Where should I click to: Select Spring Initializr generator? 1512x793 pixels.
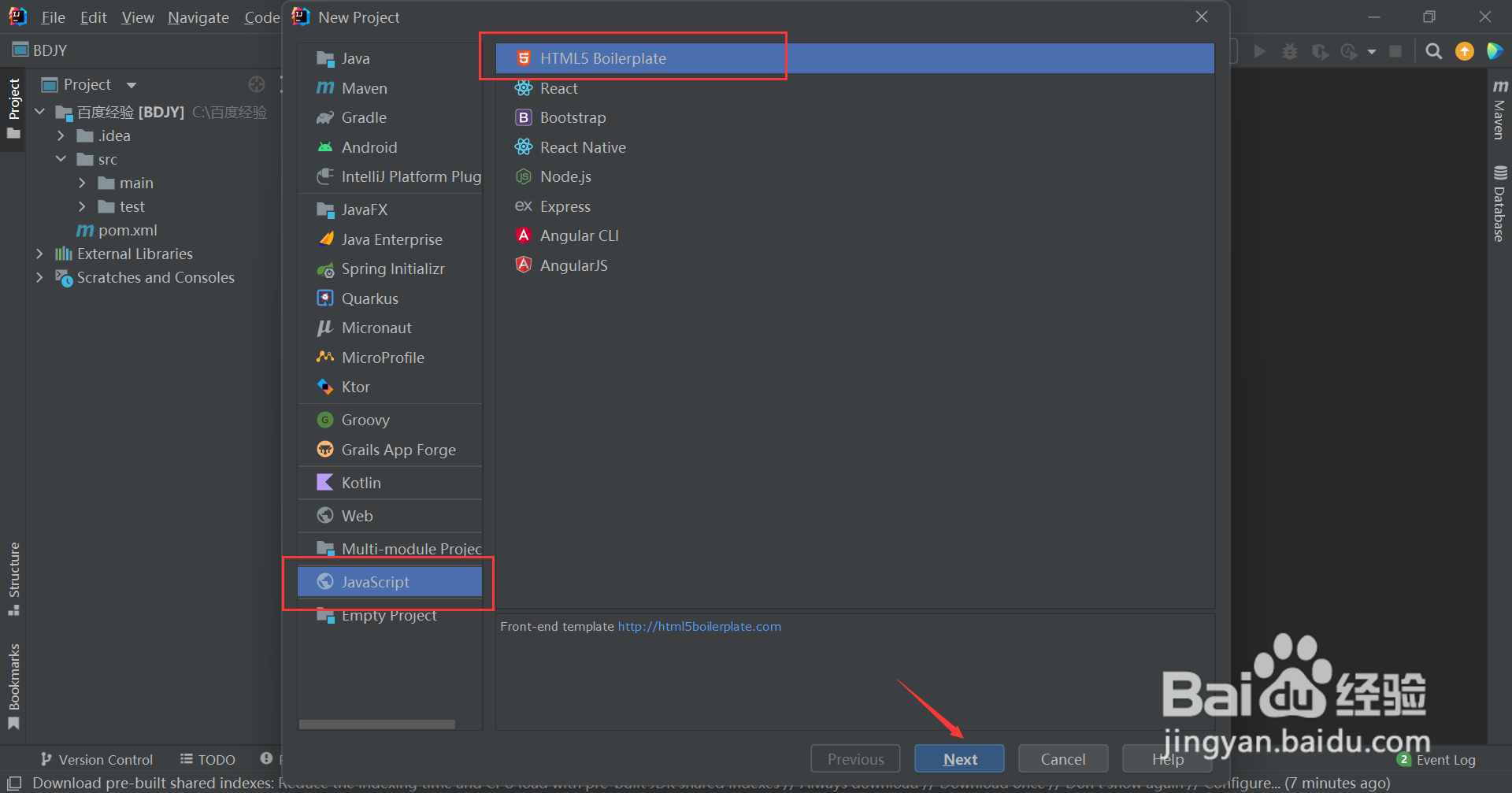[x=390, y=269]
